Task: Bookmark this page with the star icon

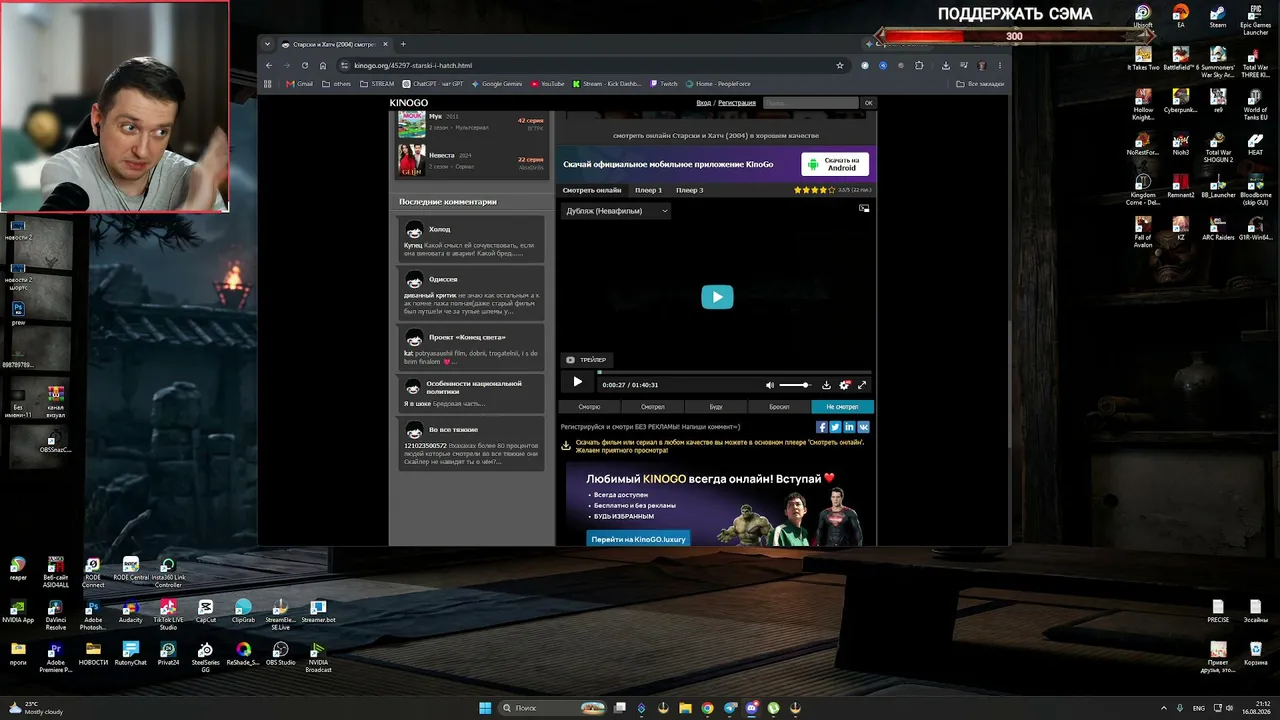Action: tap(840, 66)
